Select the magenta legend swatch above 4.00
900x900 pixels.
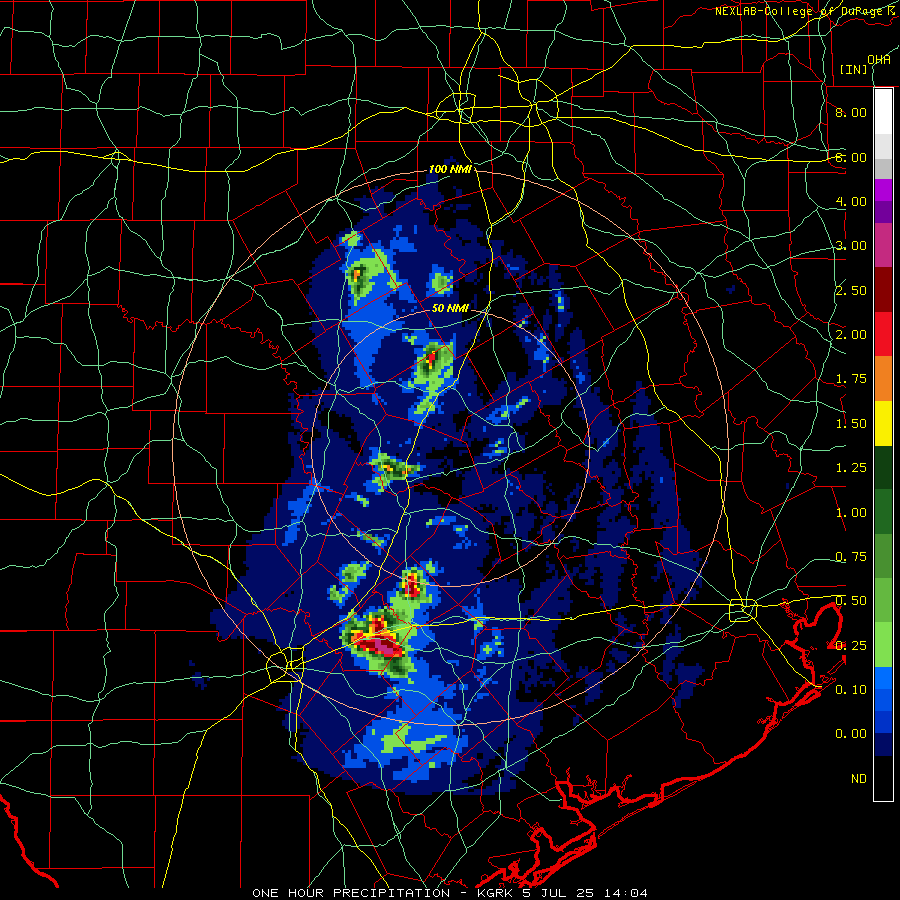[x=883, y=190]
